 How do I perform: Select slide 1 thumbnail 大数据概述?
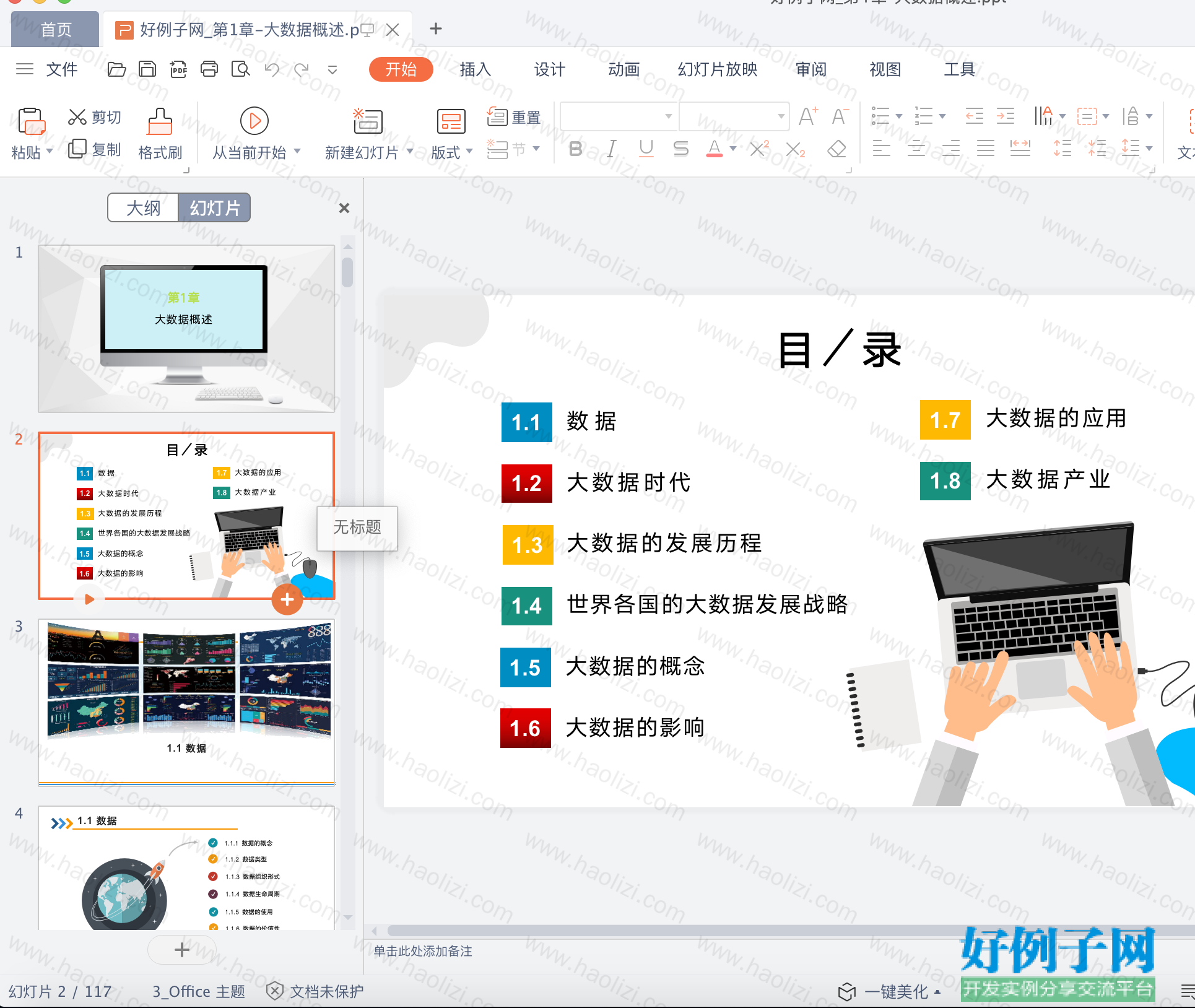[186, 329]
